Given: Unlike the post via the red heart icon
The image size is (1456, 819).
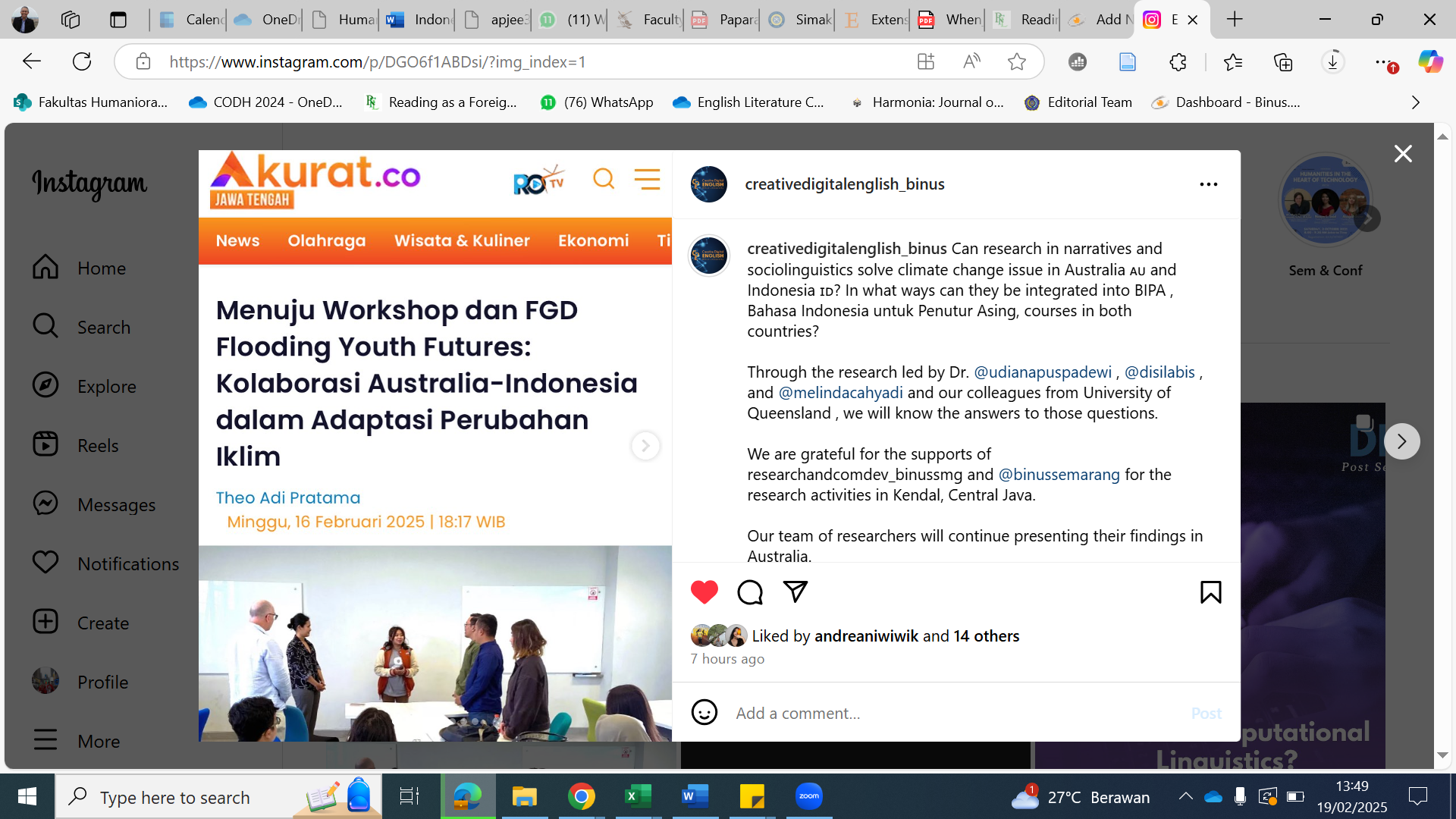Looking at the screenshot, I should click(704, 591).
